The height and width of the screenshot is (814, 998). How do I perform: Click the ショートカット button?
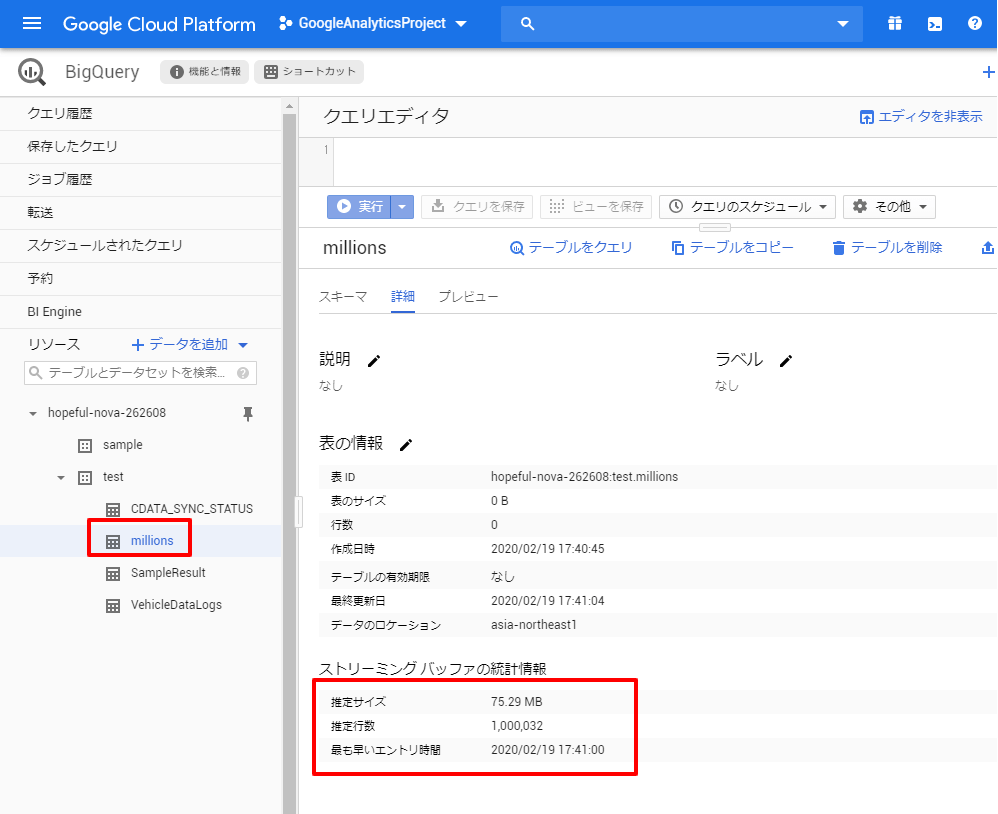click(309, 72)
